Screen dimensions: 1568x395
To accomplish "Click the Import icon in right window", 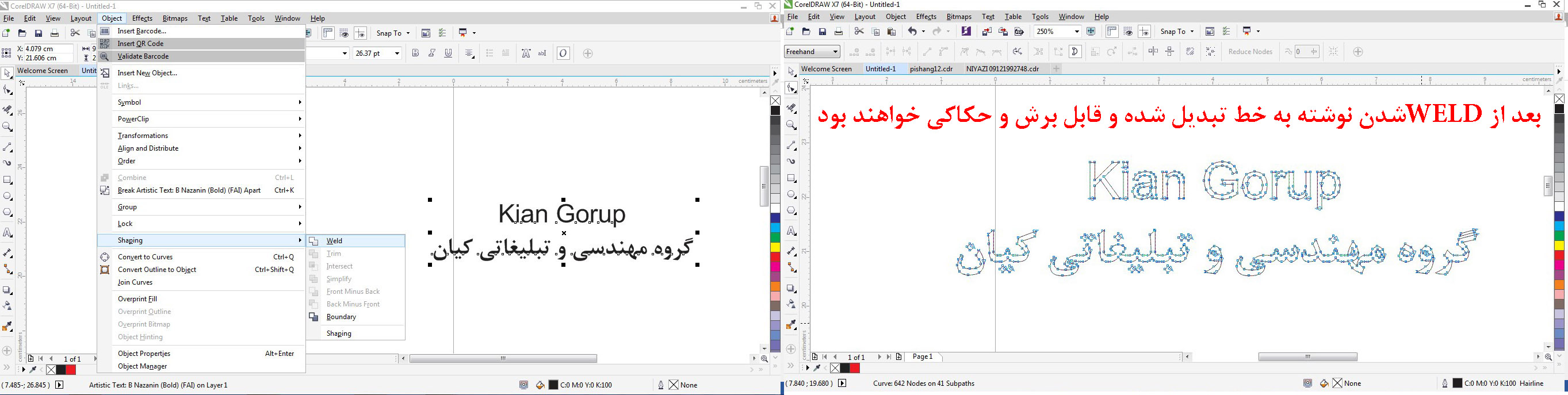I will coord(986,32).
